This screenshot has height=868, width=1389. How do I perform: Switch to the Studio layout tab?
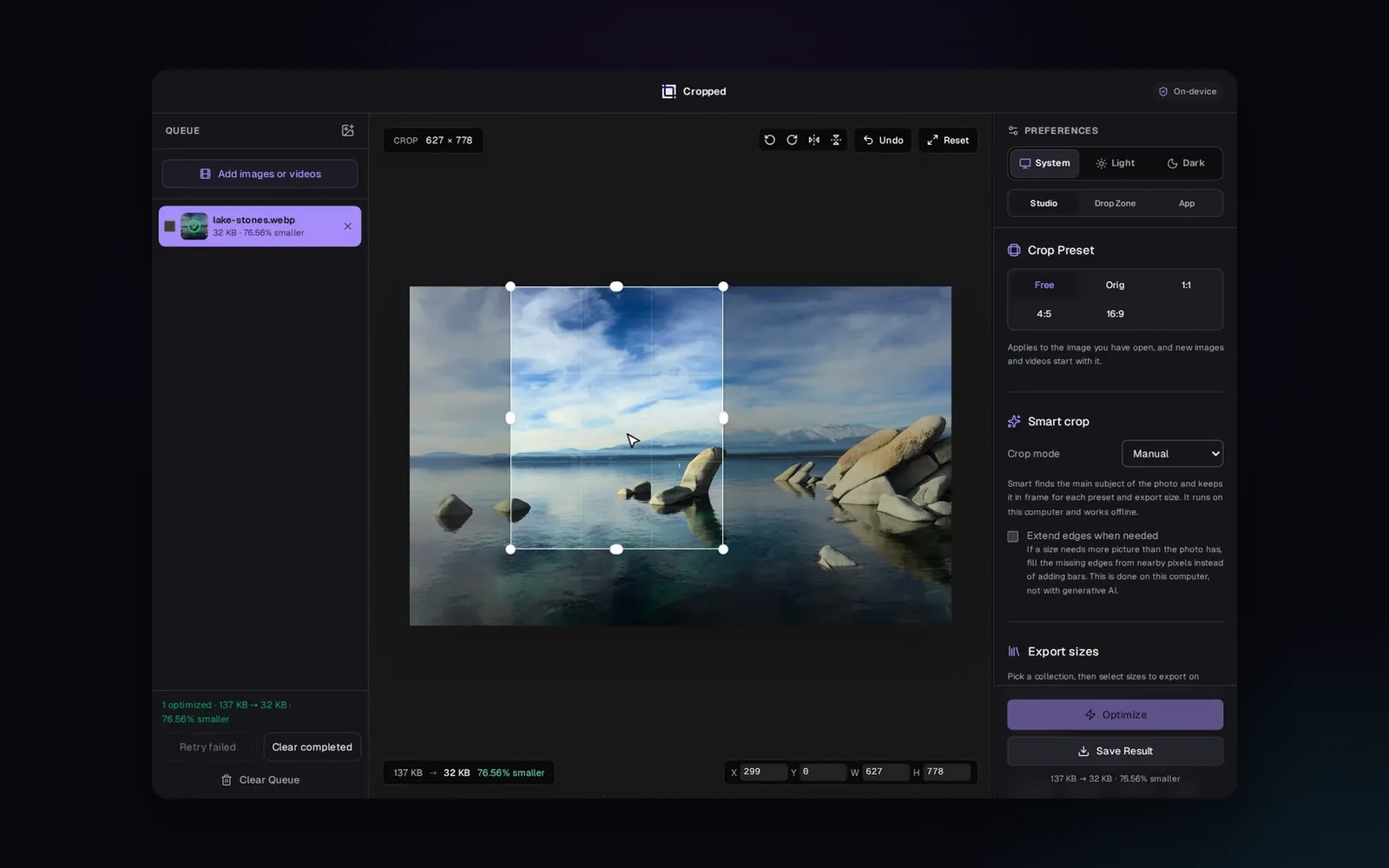(x=1044, y=203)
